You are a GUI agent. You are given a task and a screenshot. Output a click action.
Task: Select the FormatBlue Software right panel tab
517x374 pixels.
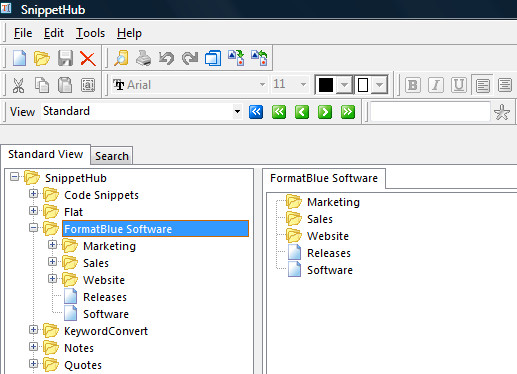click(x=324, y=178)
